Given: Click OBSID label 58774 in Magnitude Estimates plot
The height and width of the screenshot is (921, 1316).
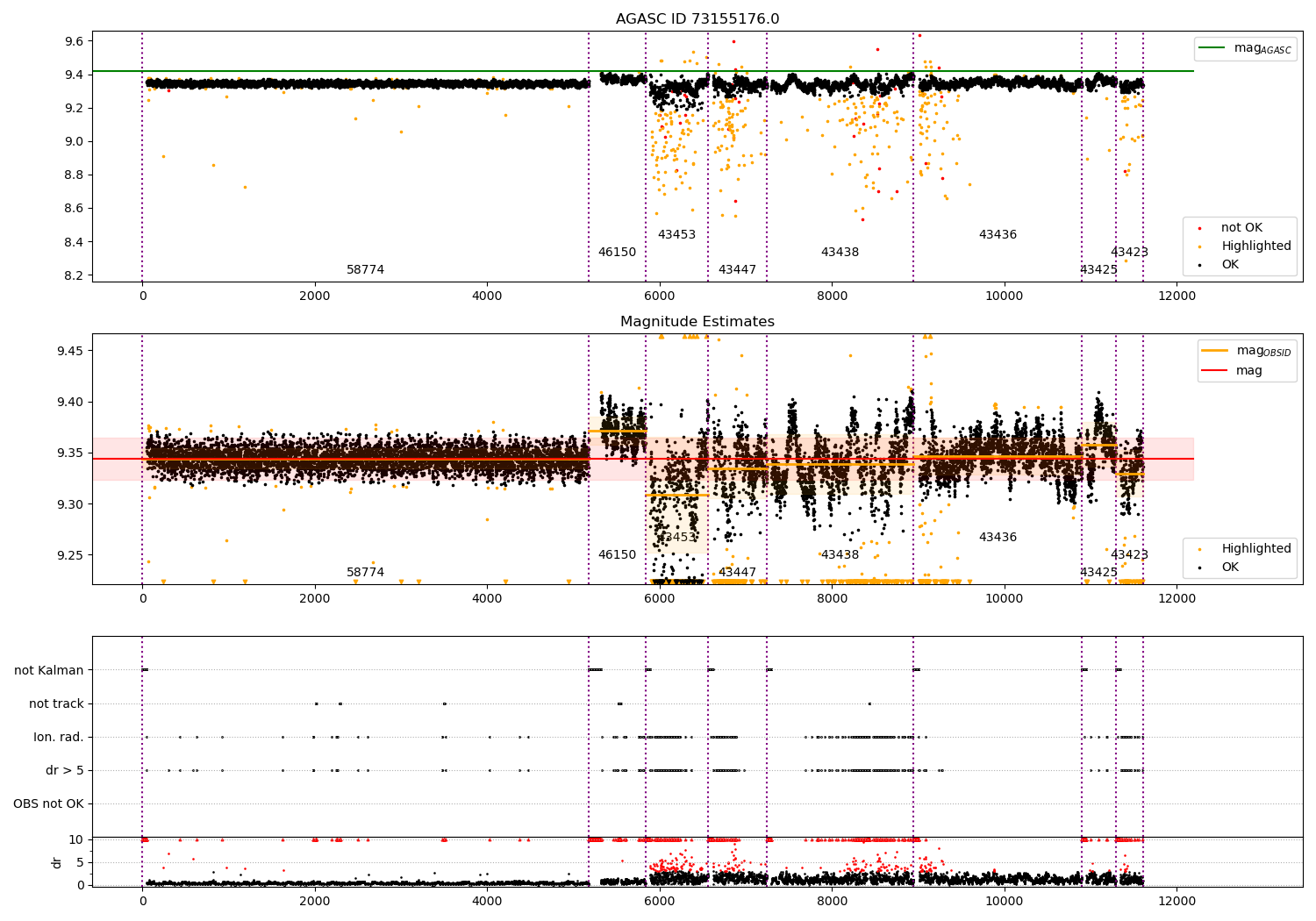Looking at the screenshot, I should [x=365, y=573].
